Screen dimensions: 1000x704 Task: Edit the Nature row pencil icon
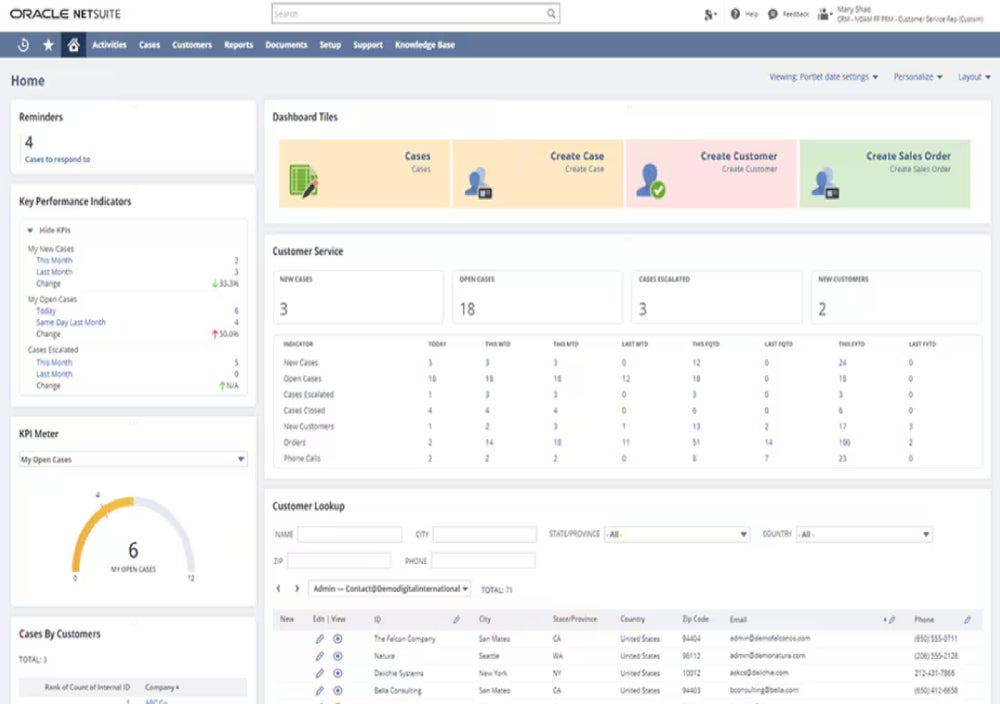coord(320,656)
